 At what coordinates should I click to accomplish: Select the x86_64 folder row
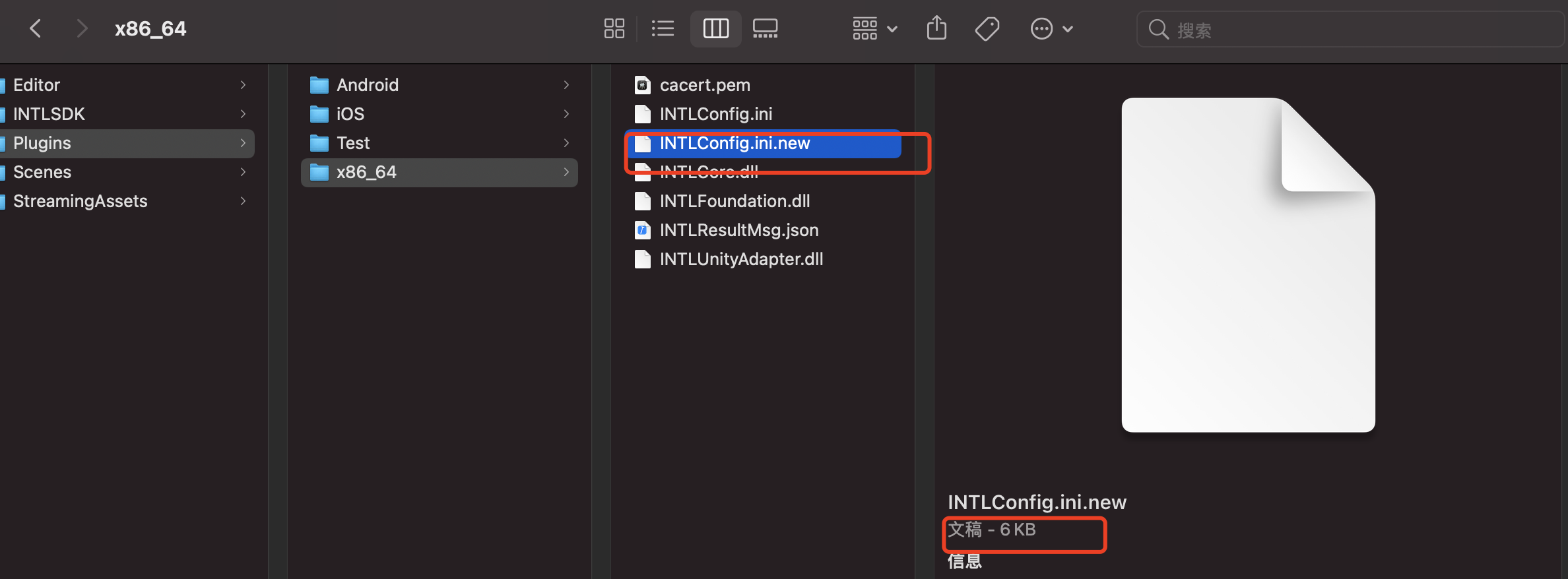440,172
